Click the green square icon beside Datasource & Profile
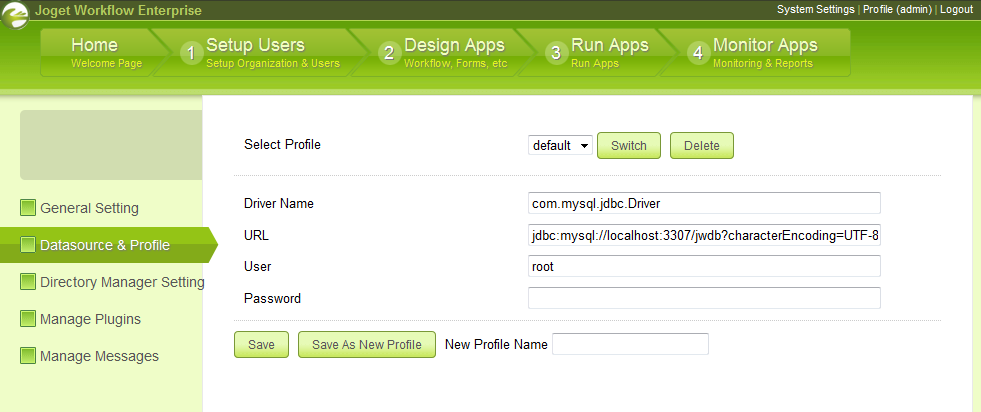 click(28, 244)
